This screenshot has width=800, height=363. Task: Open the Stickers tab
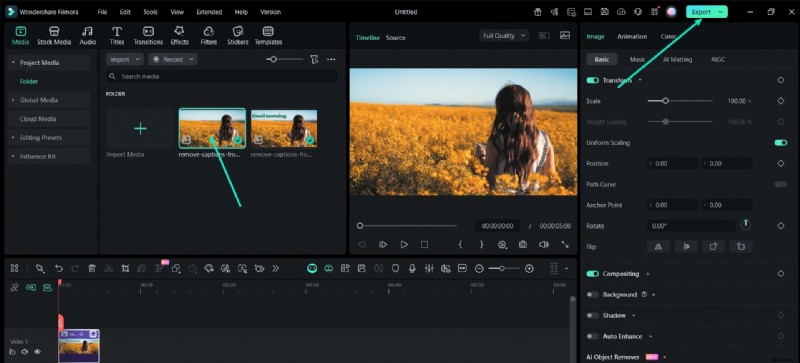coord(238,36)
